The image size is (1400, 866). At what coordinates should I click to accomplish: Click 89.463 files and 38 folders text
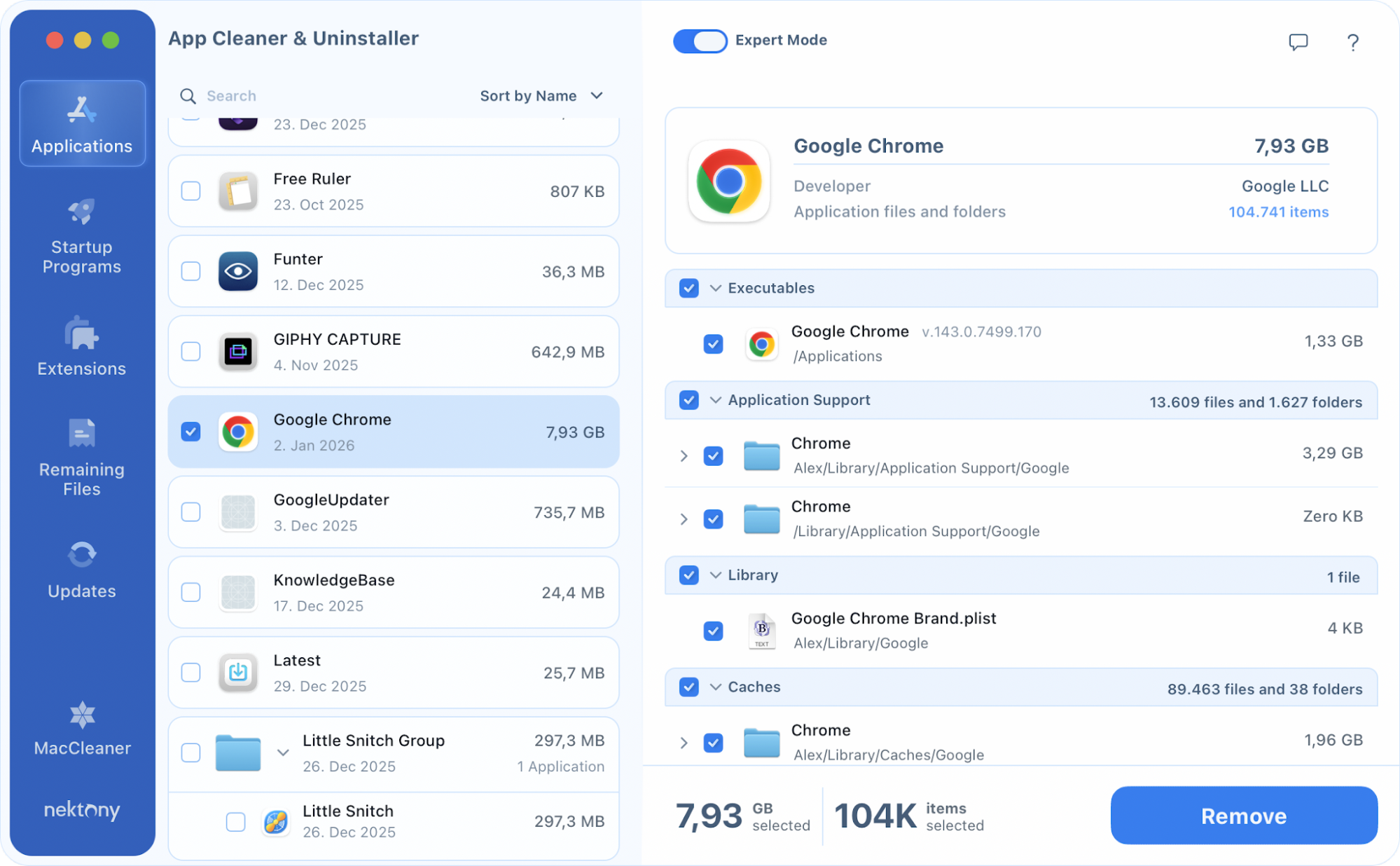pos(1265,689)
